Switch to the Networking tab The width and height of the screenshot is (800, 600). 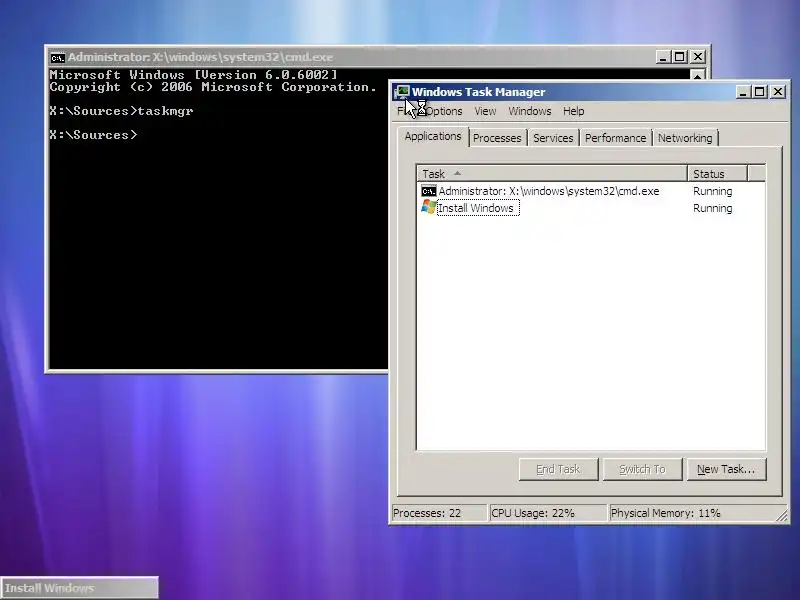pyautogui.click(x=685, y=138)
